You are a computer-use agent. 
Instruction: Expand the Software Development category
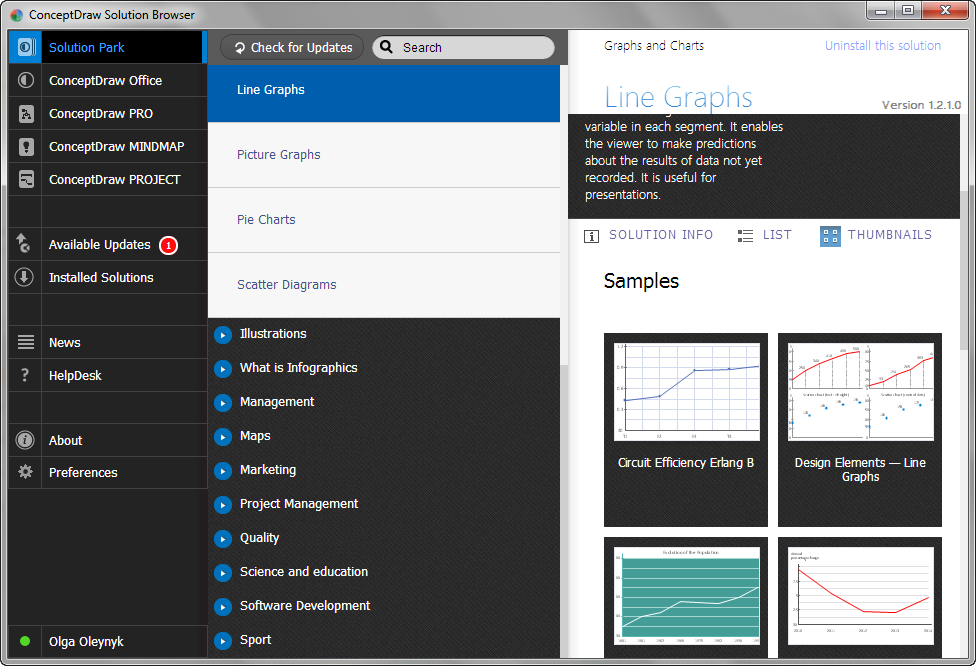(222, 606)
